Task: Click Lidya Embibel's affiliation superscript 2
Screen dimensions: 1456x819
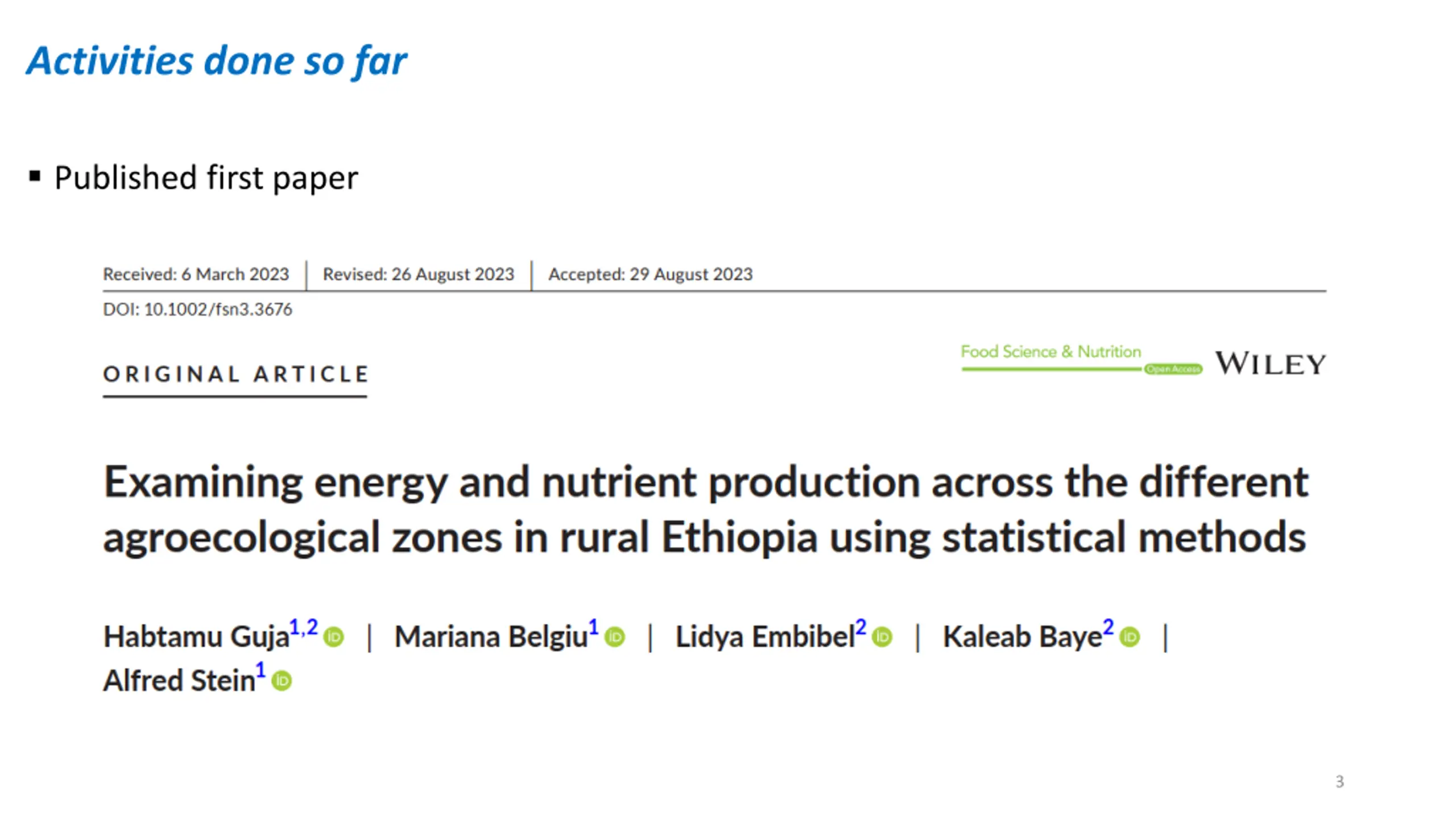Action: point(861,627)
